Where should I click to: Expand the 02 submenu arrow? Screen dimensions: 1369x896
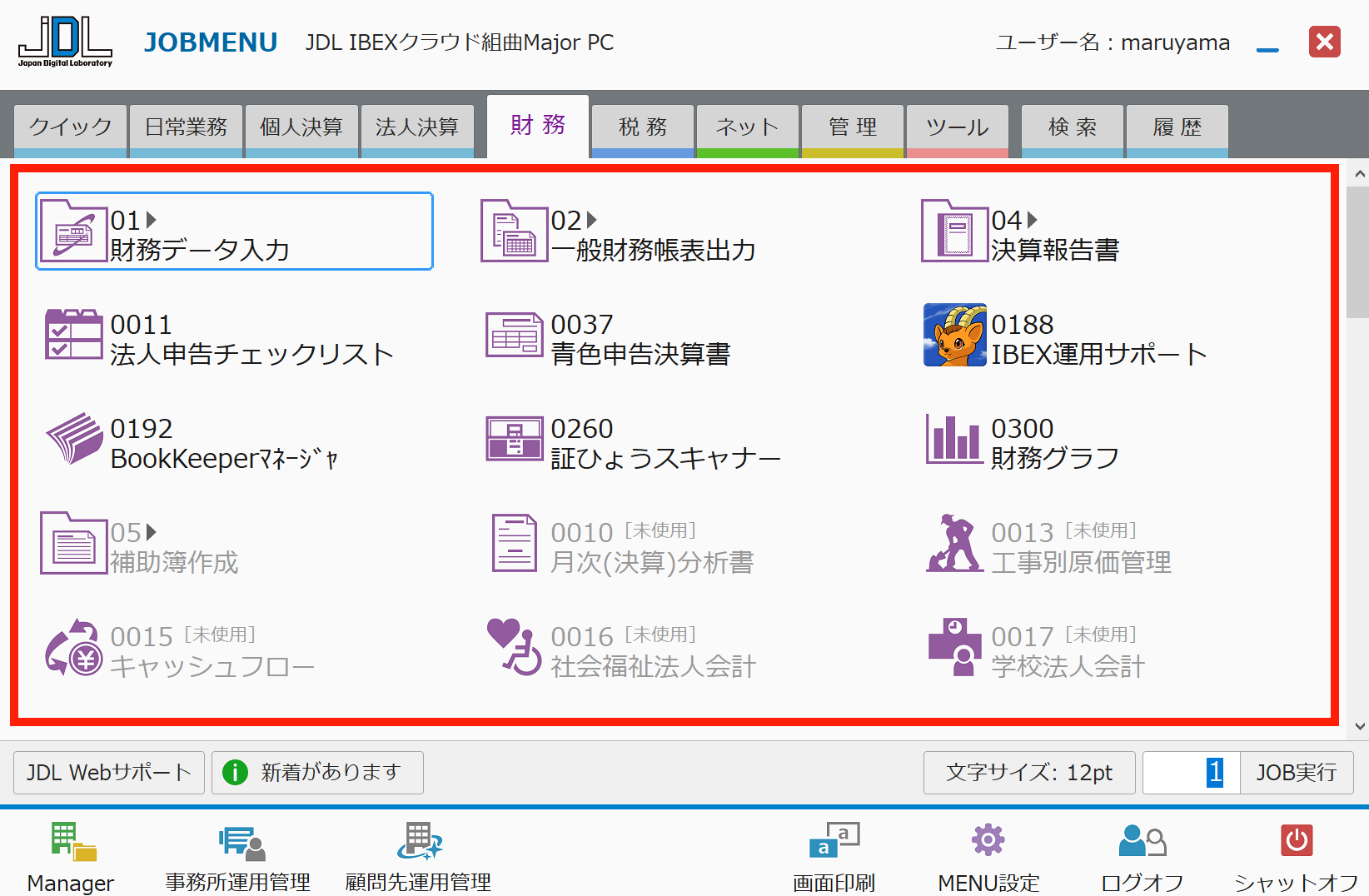(592, 220)
